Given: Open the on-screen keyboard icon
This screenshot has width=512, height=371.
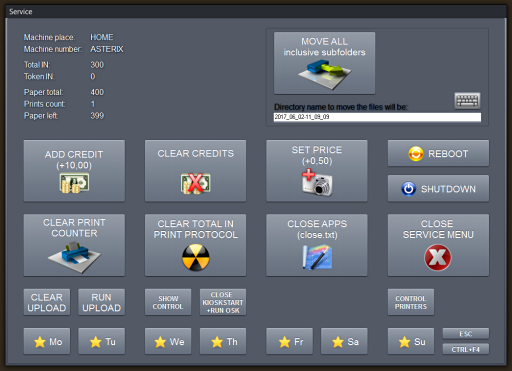Looking at the screenshot, I should tap(467, 101).
